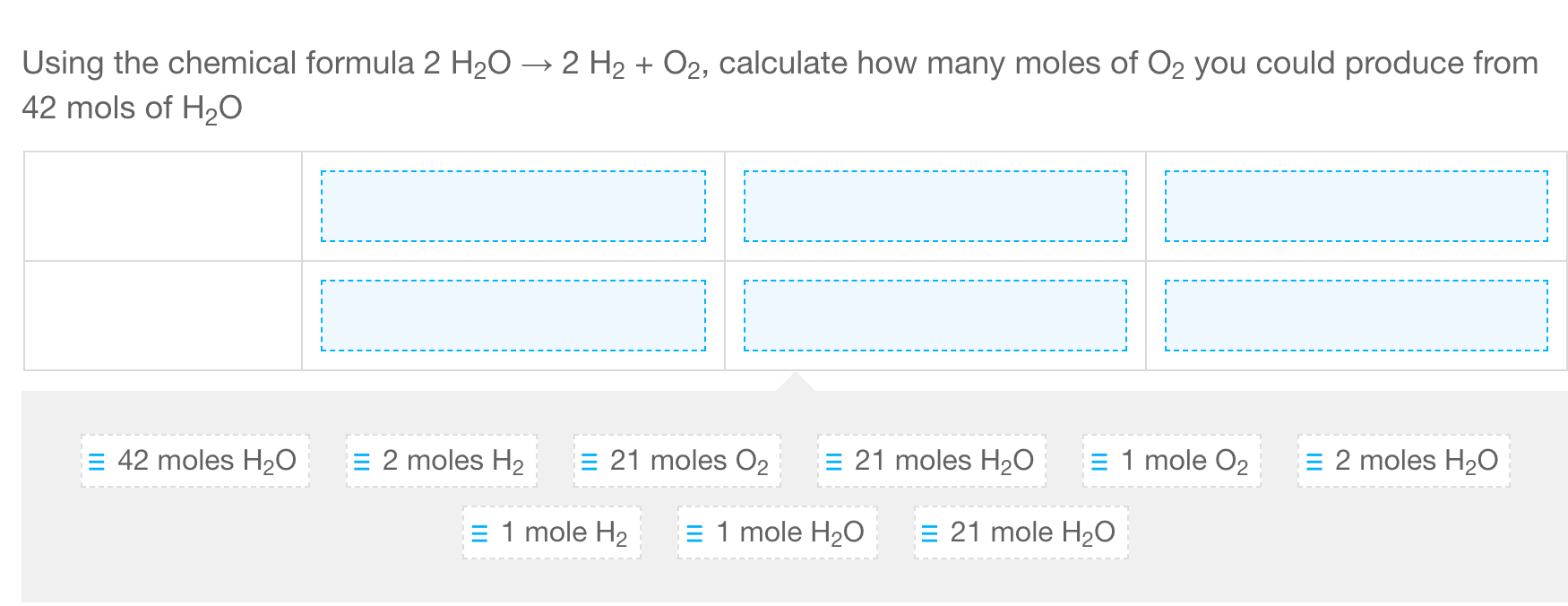Select the 21 moles O₂ answer tile
Viewport: 1568px width, 606px height.
point(676,461)
